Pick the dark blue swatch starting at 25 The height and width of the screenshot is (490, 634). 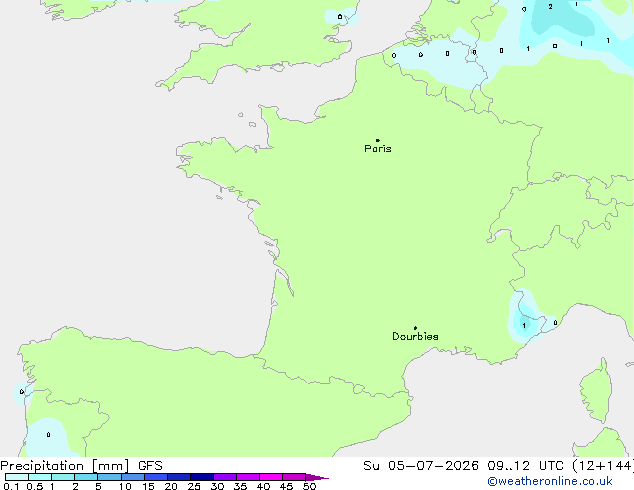pyautogui.click(x=201, y=477)
